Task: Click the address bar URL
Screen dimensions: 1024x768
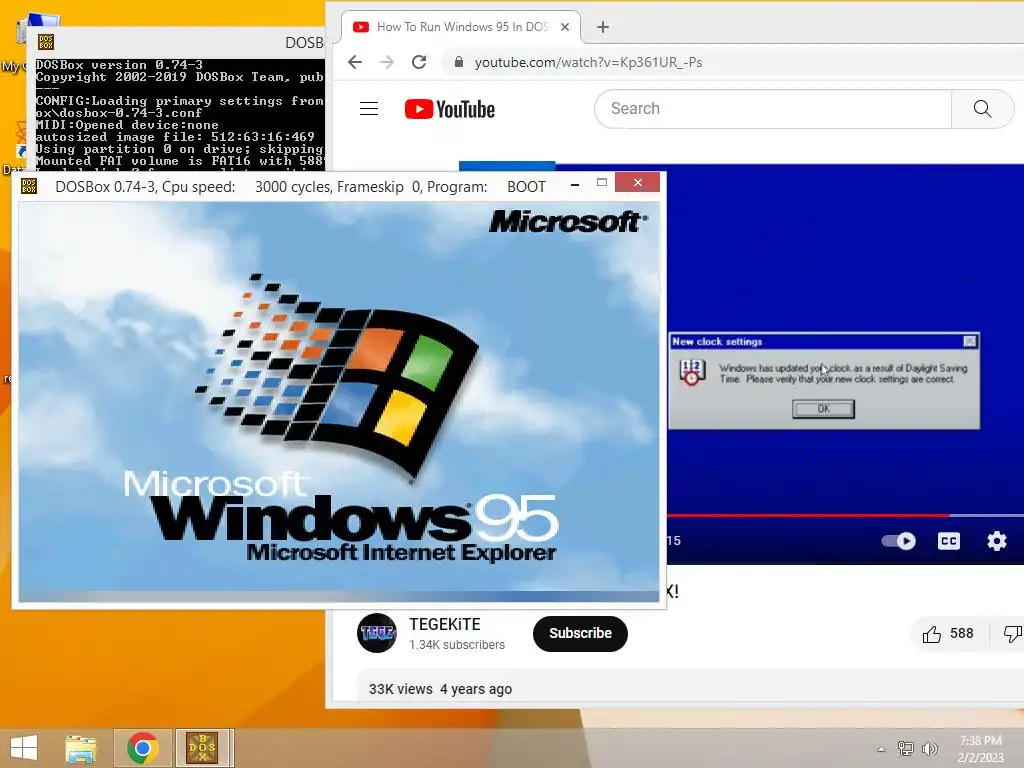Action: click(588, 62)
